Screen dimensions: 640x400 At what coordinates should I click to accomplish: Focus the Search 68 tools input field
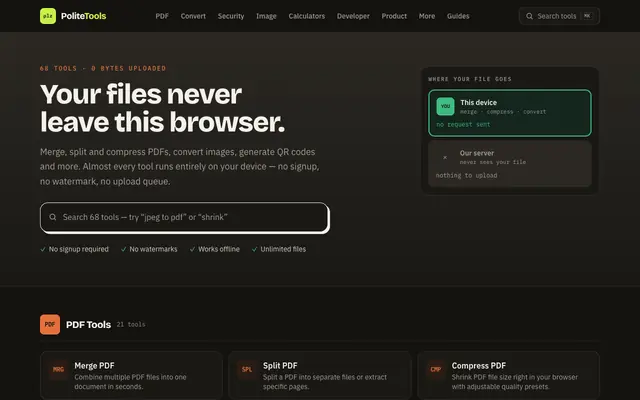tap(184, 217)
